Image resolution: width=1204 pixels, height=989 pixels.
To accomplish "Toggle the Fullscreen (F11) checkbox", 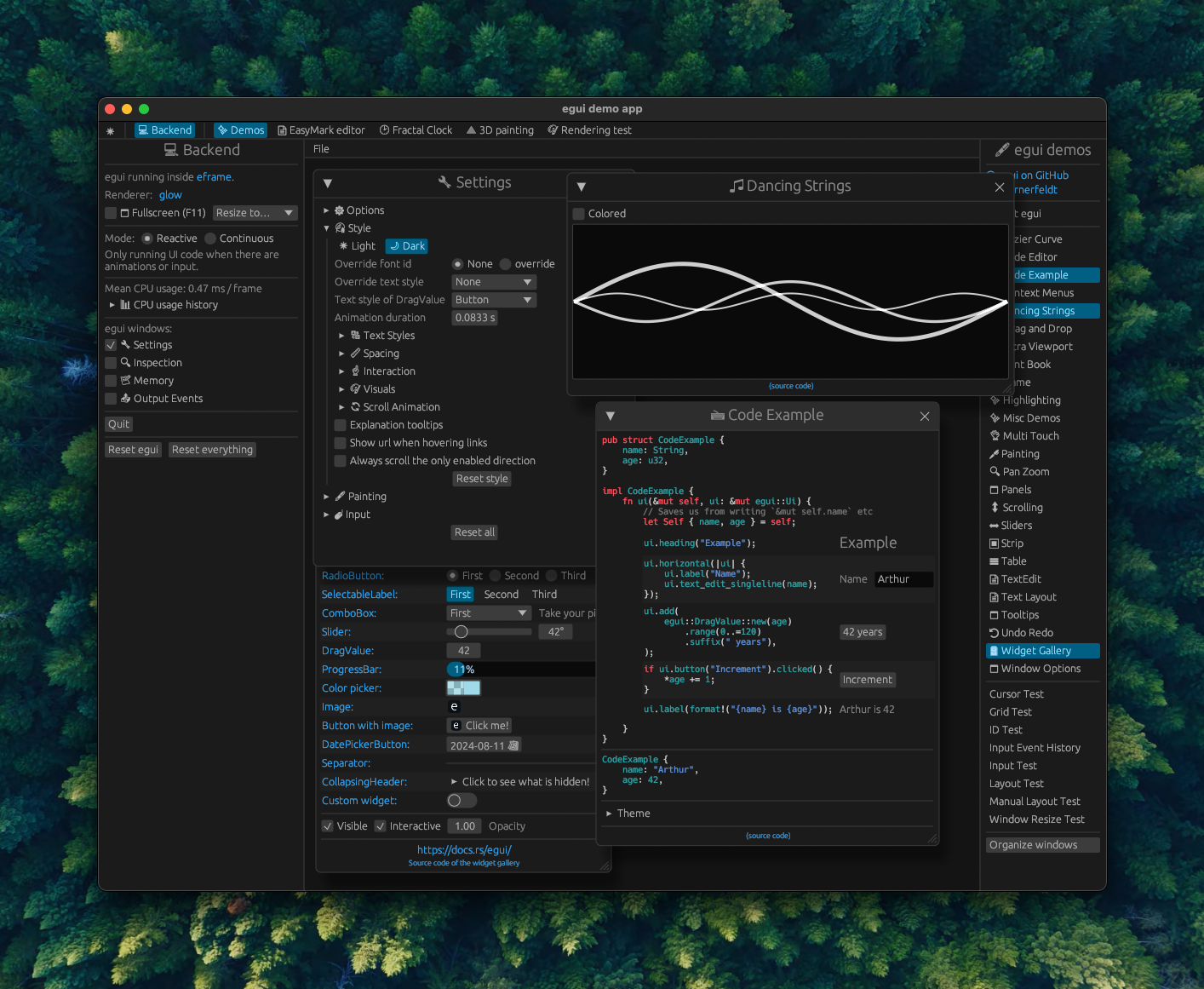I will (111, 213).
